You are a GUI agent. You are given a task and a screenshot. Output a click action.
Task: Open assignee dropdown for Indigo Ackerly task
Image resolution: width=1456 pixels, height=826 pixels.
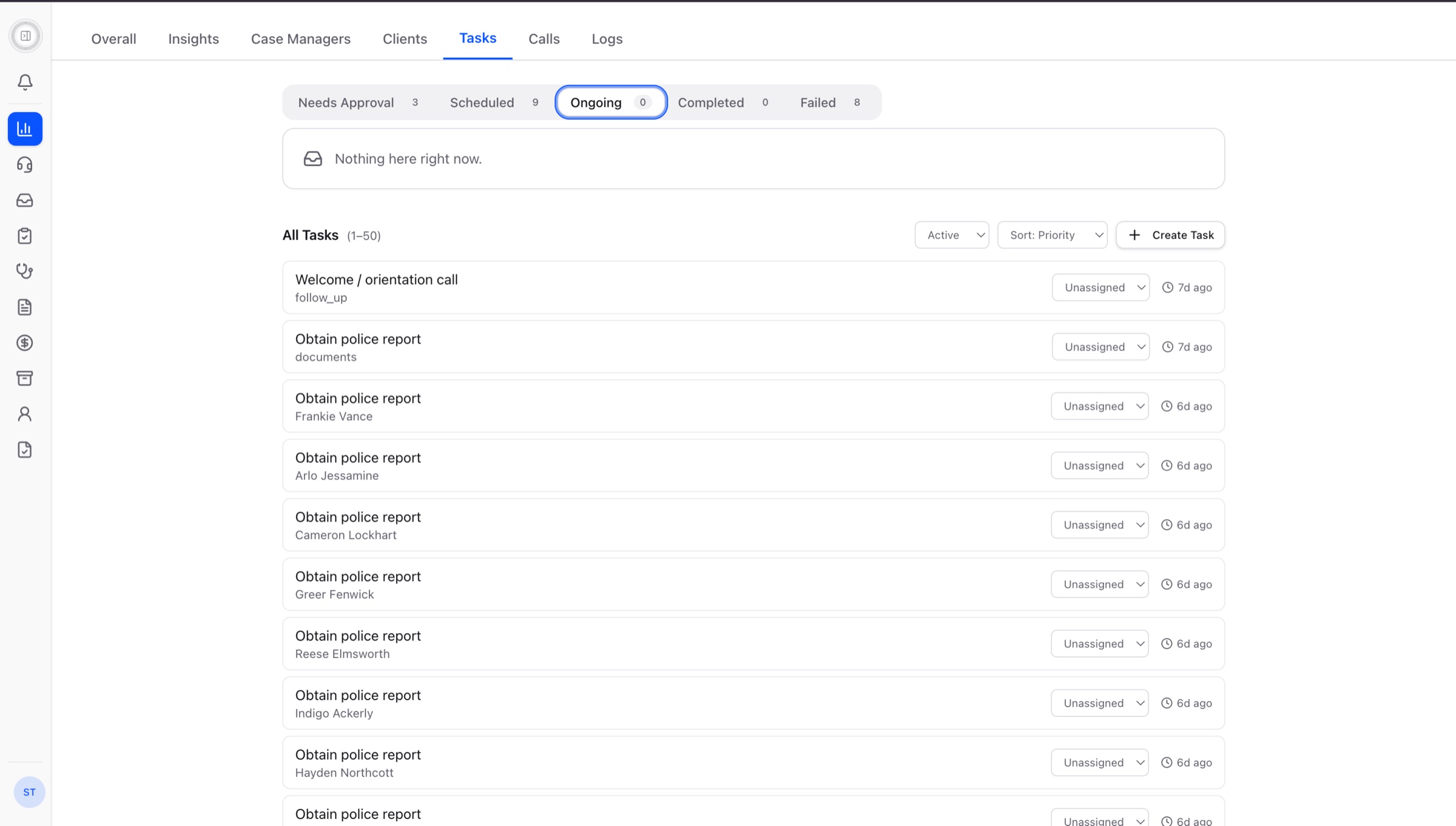1100,703
